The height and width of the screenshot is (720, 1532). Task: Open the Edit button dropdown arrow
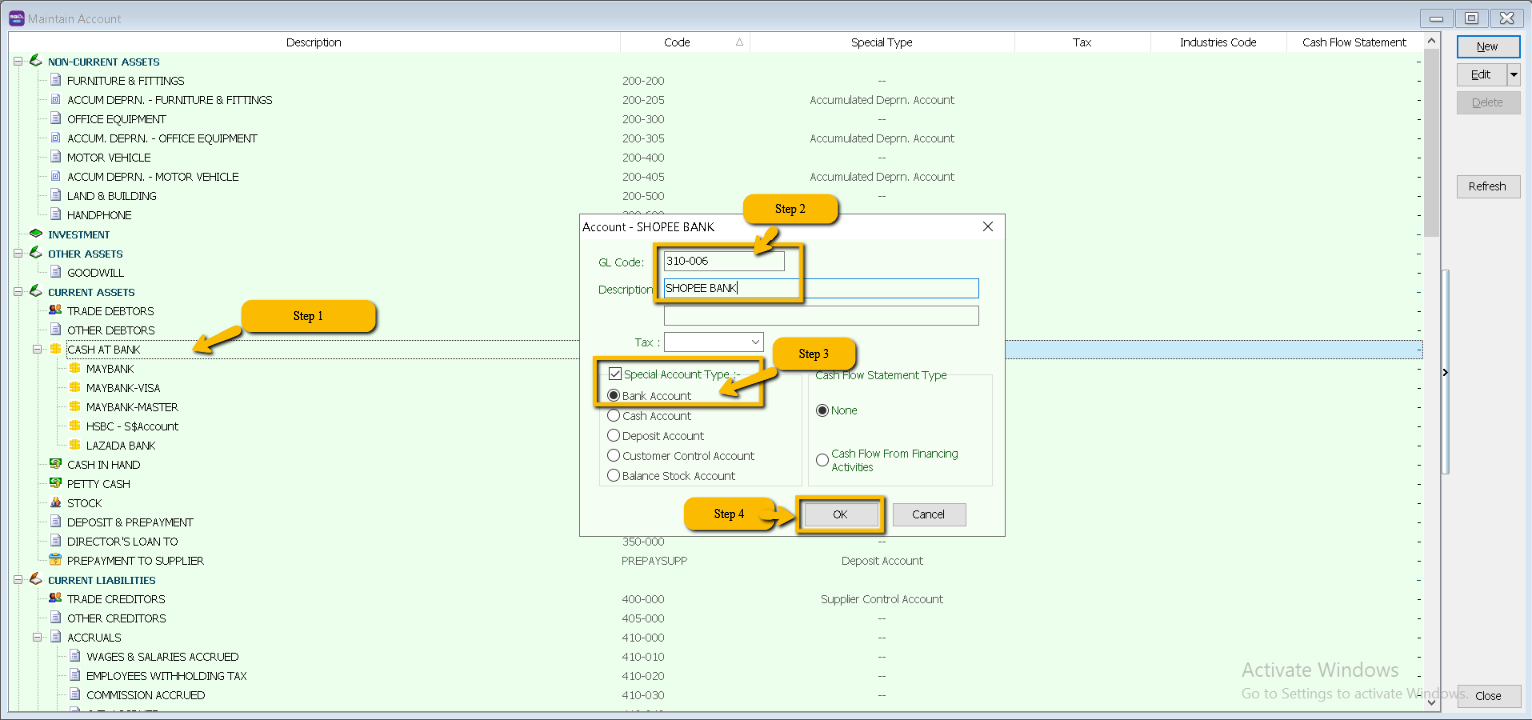tap(1513, 75)
